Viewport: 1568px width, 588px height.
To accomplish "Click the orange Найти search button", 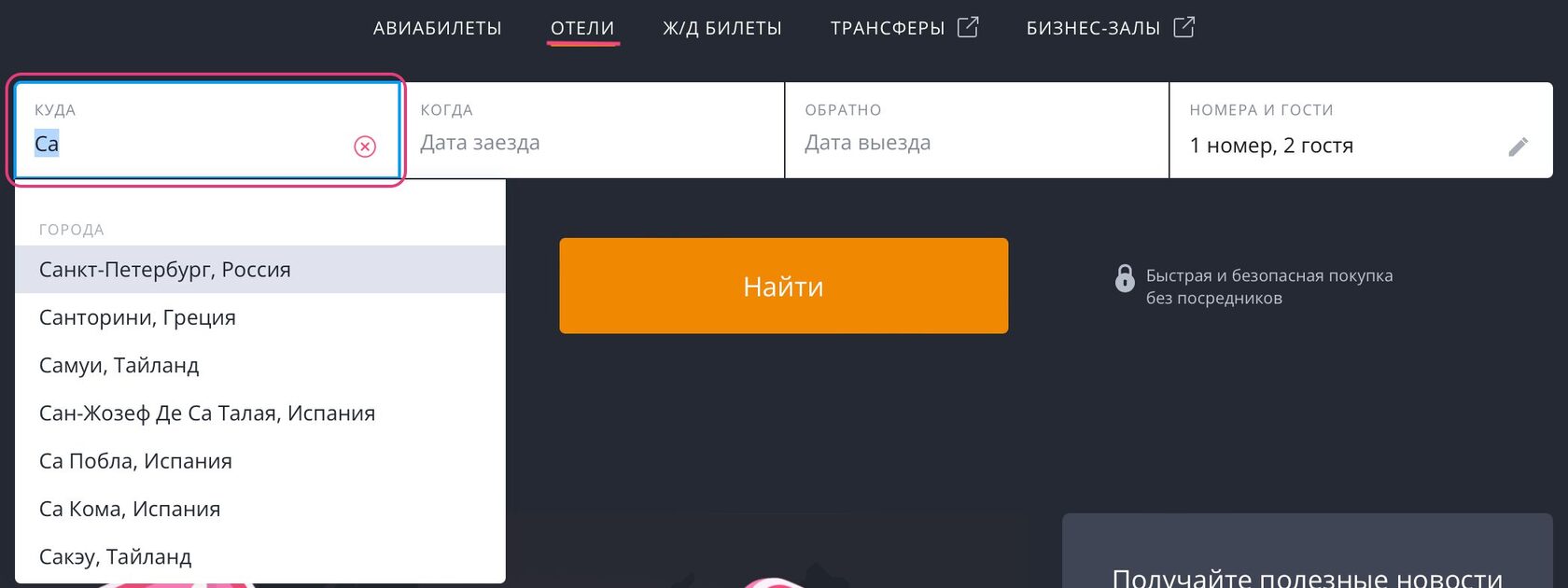I will coord(784,286).
